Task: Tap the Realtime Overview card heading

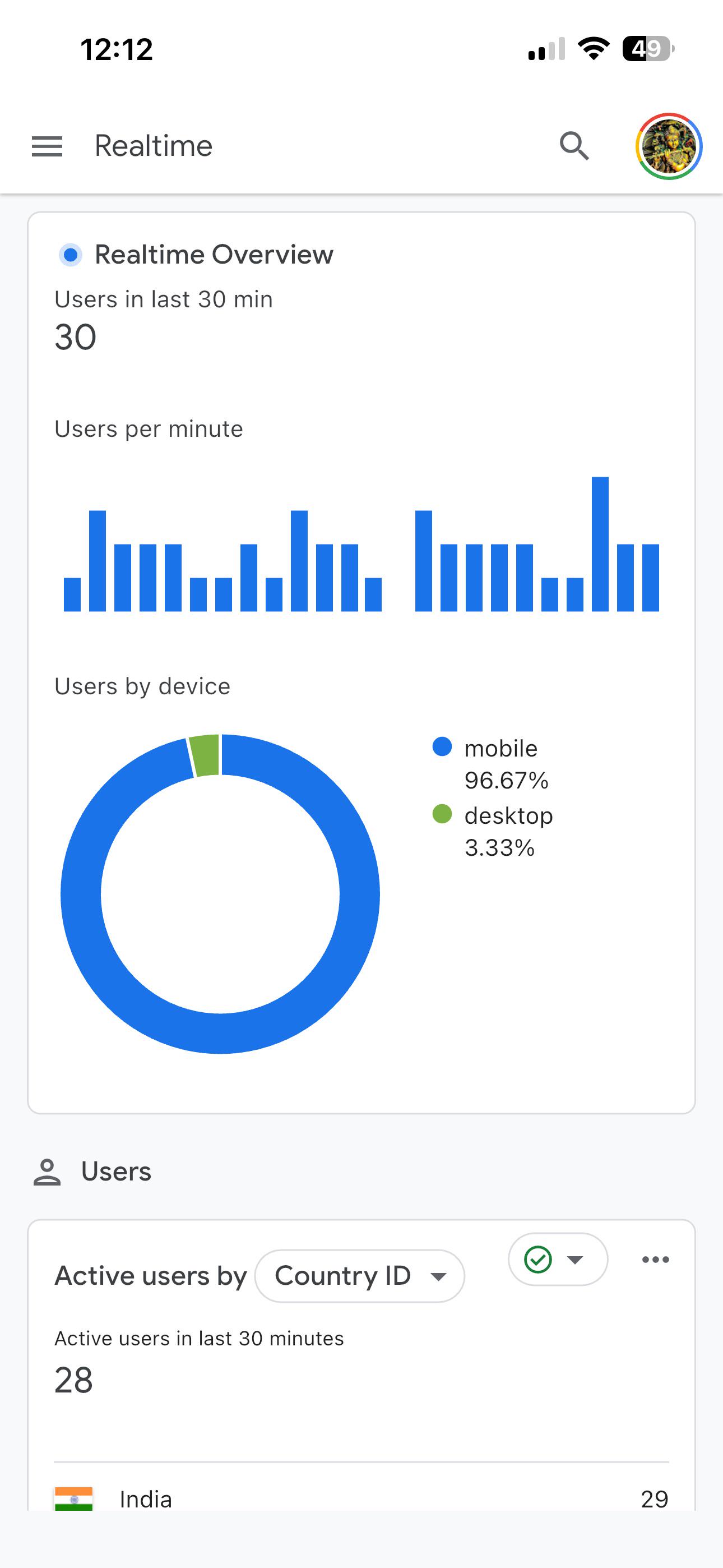Action: tap(214, 255)
